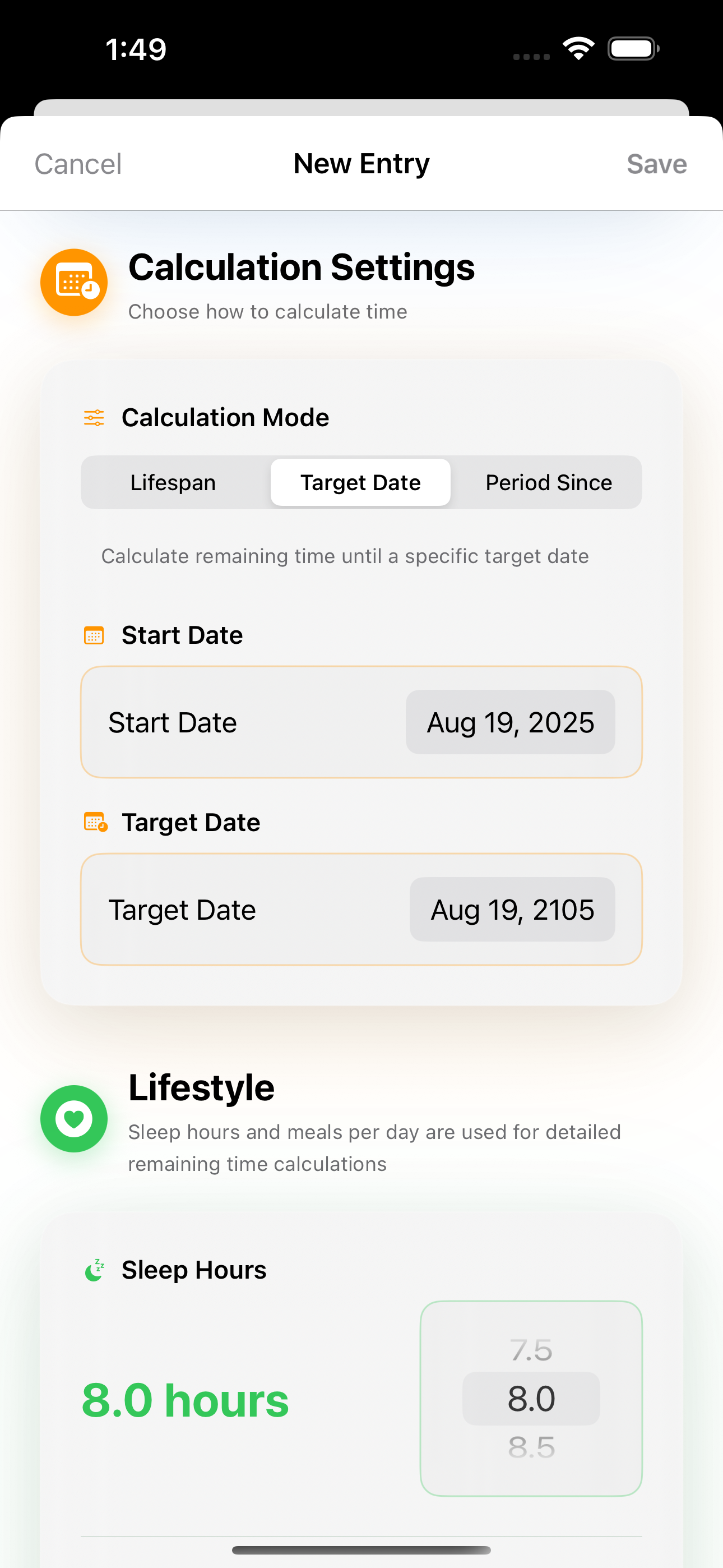
Task: Tap the calendar-clock icon next to Target Date heading
Action: click(95, 822)
